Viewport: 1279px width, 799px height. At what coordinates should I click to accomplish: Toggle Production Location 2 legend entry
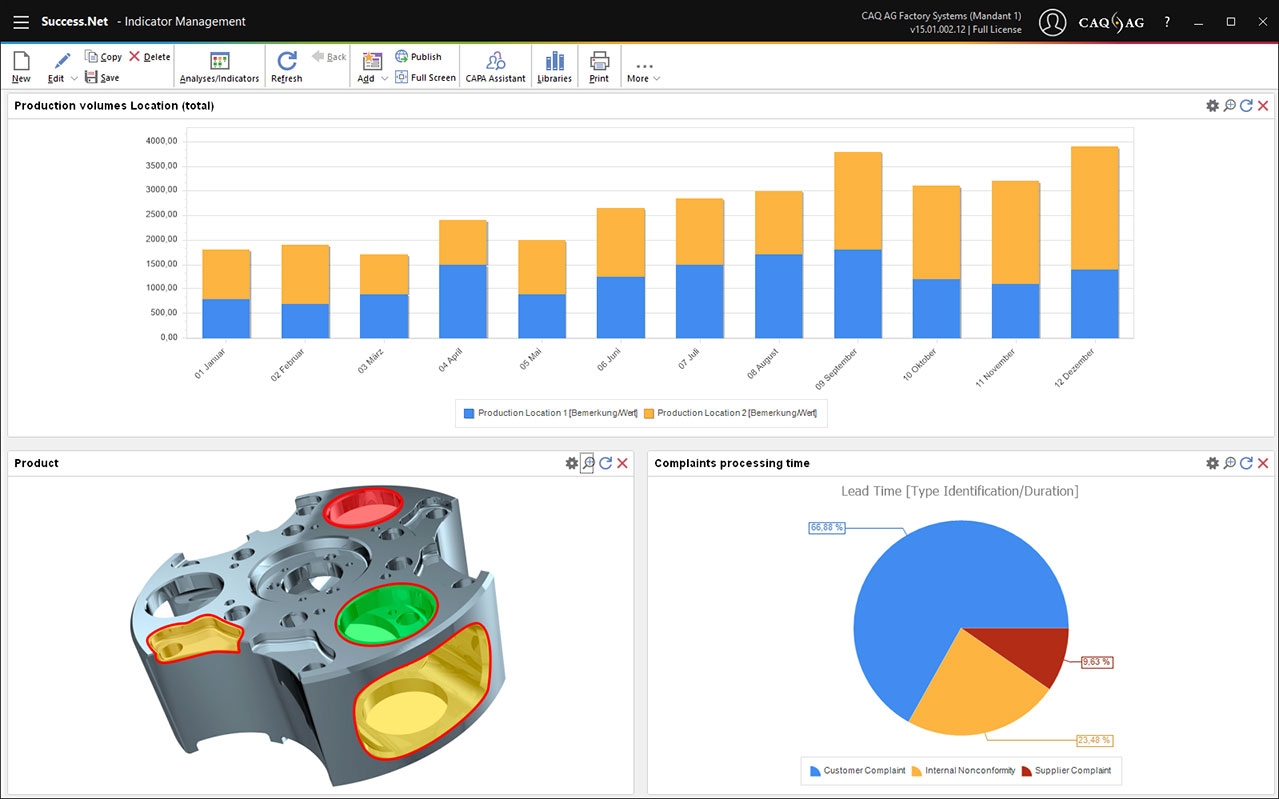(730, 413)
